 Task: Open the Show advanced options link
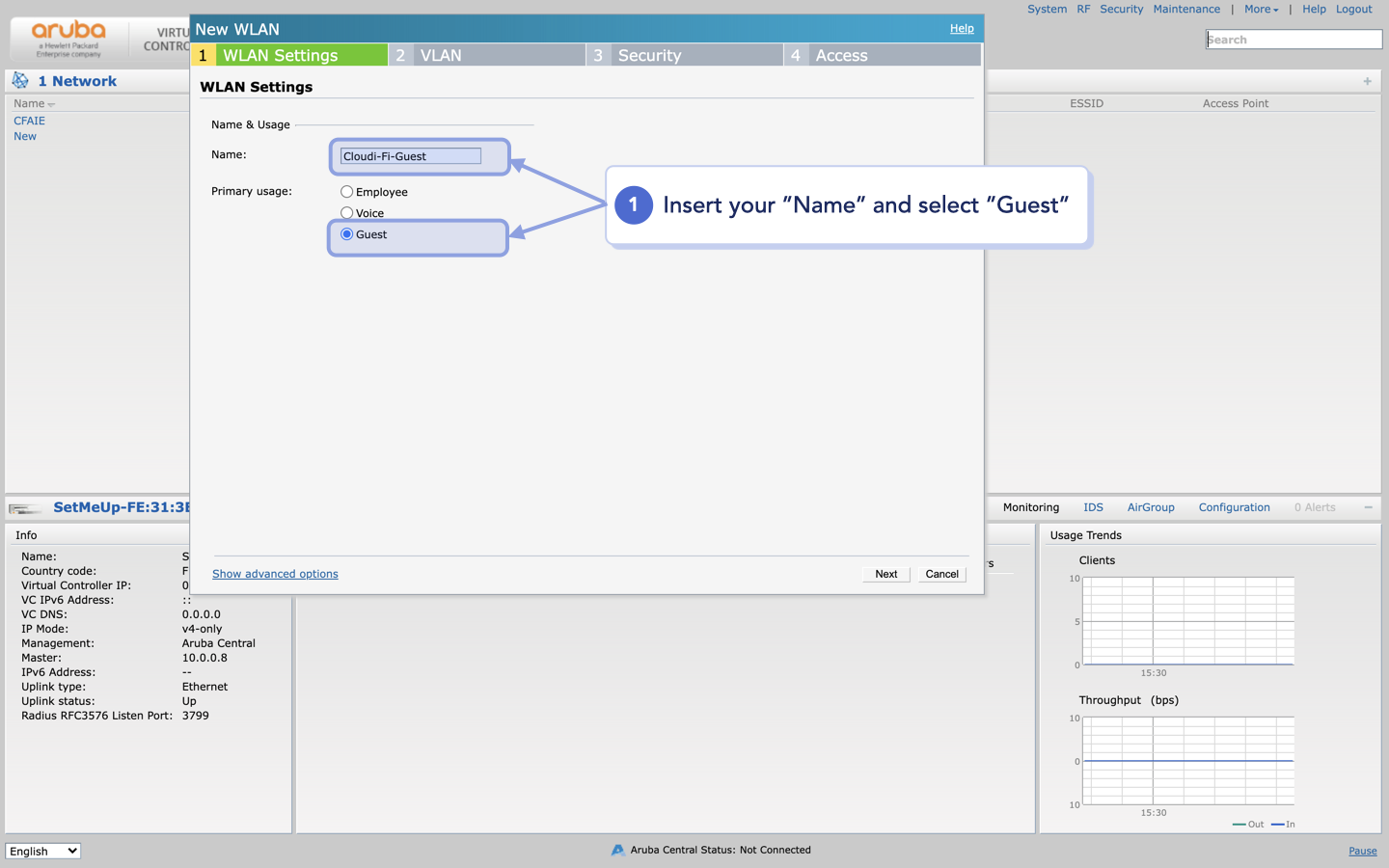tap(275, 574)
